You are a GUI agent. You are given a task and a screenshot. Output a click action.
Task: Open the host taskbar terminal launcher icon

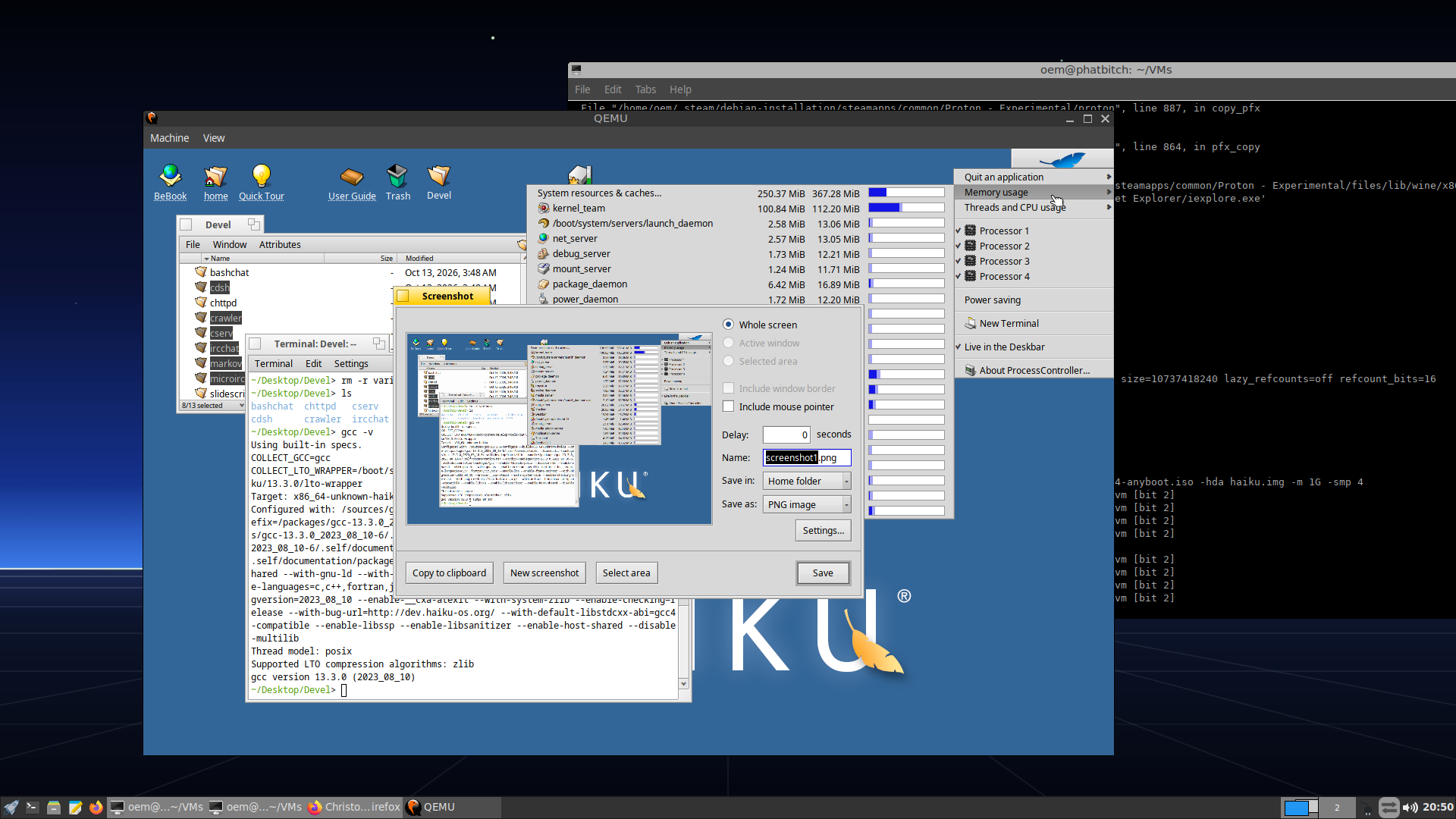tap(32, 807)
